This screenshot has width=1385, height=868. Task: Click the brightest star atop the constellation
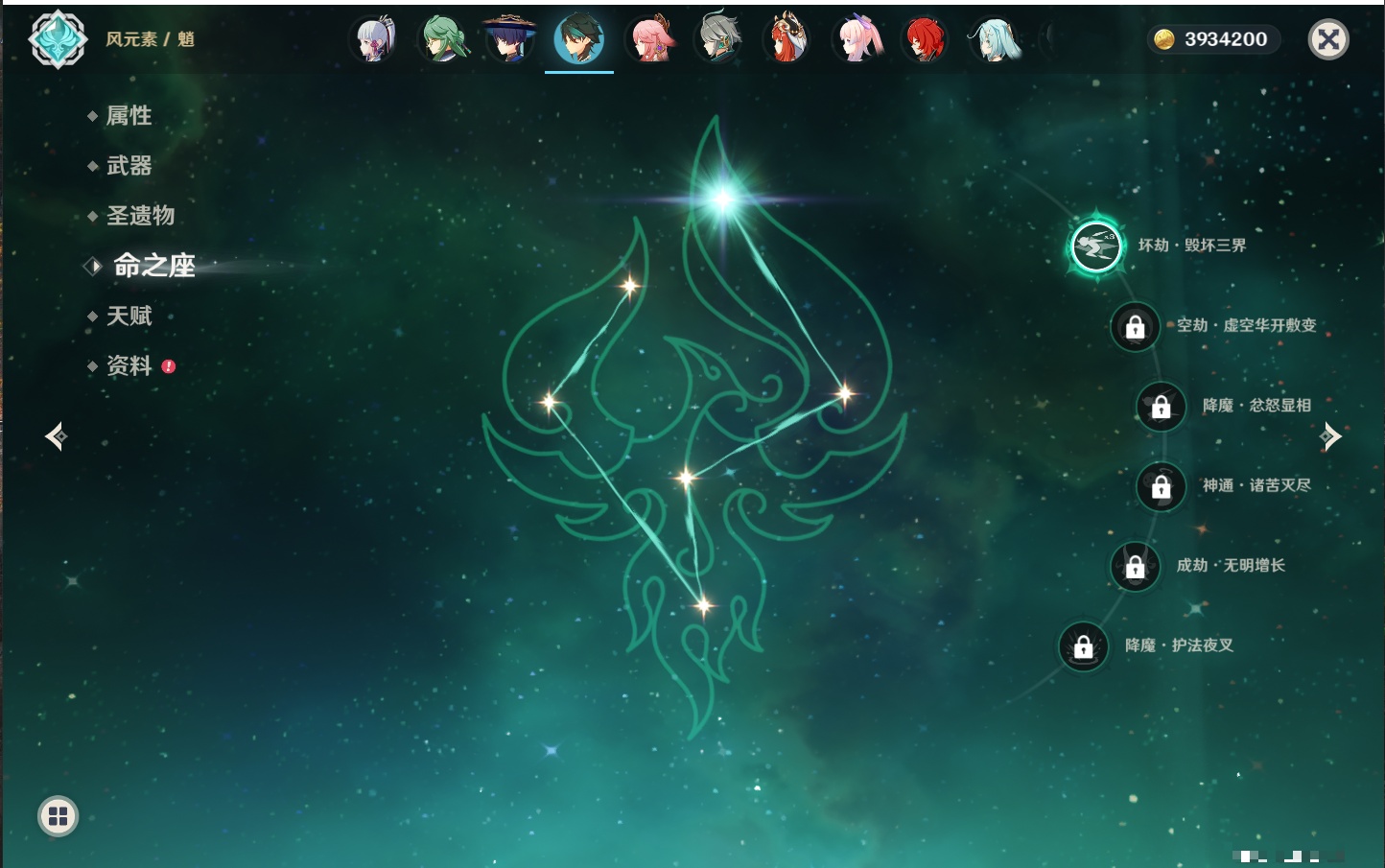tap(723, 199)
